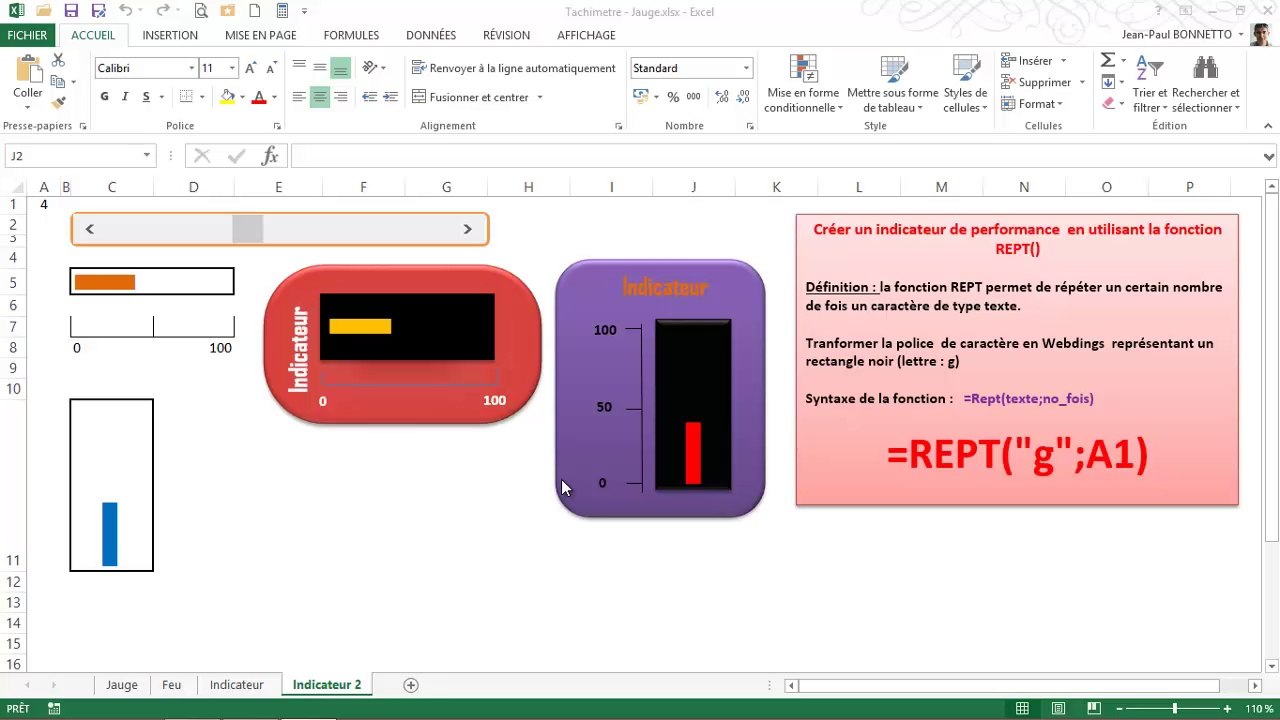
Task: Redo the last action
Action: coord(162,11)
